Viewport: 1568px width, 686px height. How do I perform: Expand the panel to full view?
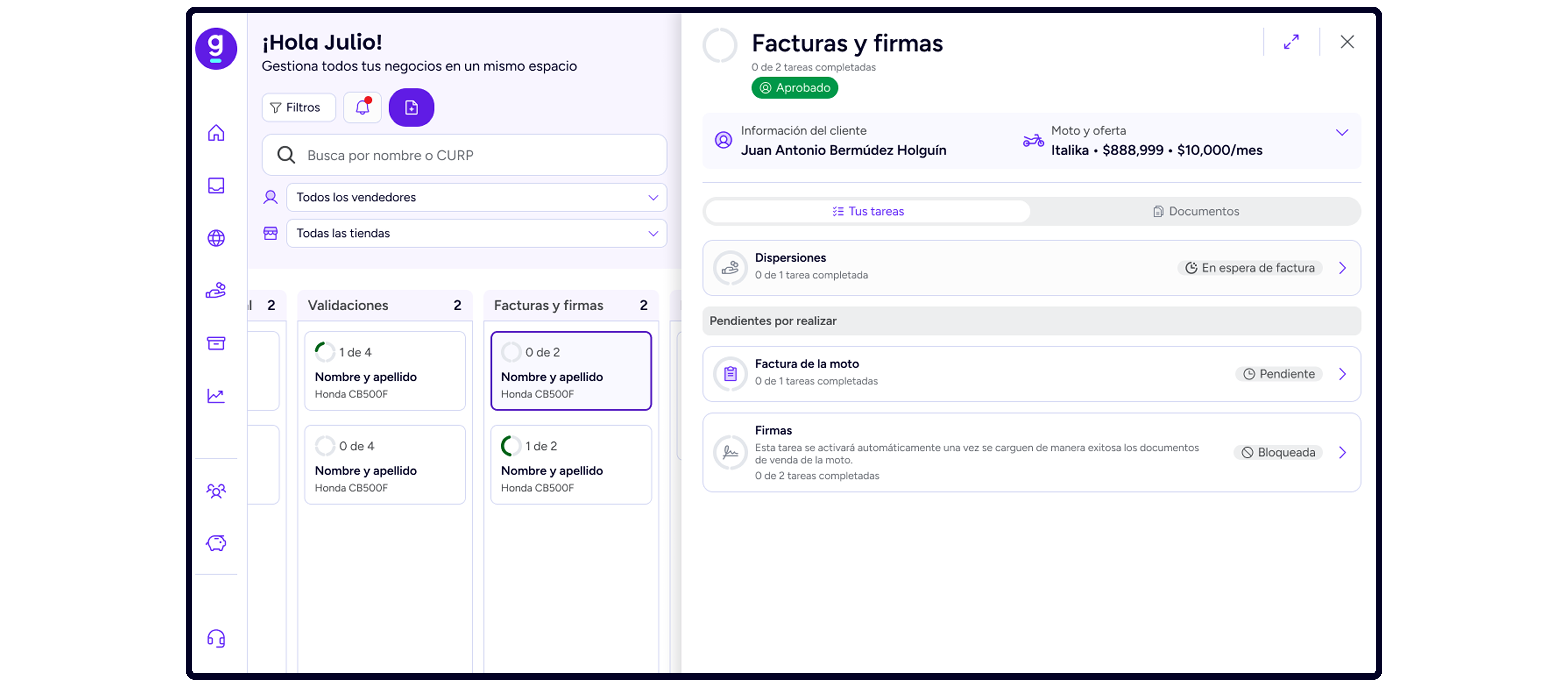(x=1291, y=42)
